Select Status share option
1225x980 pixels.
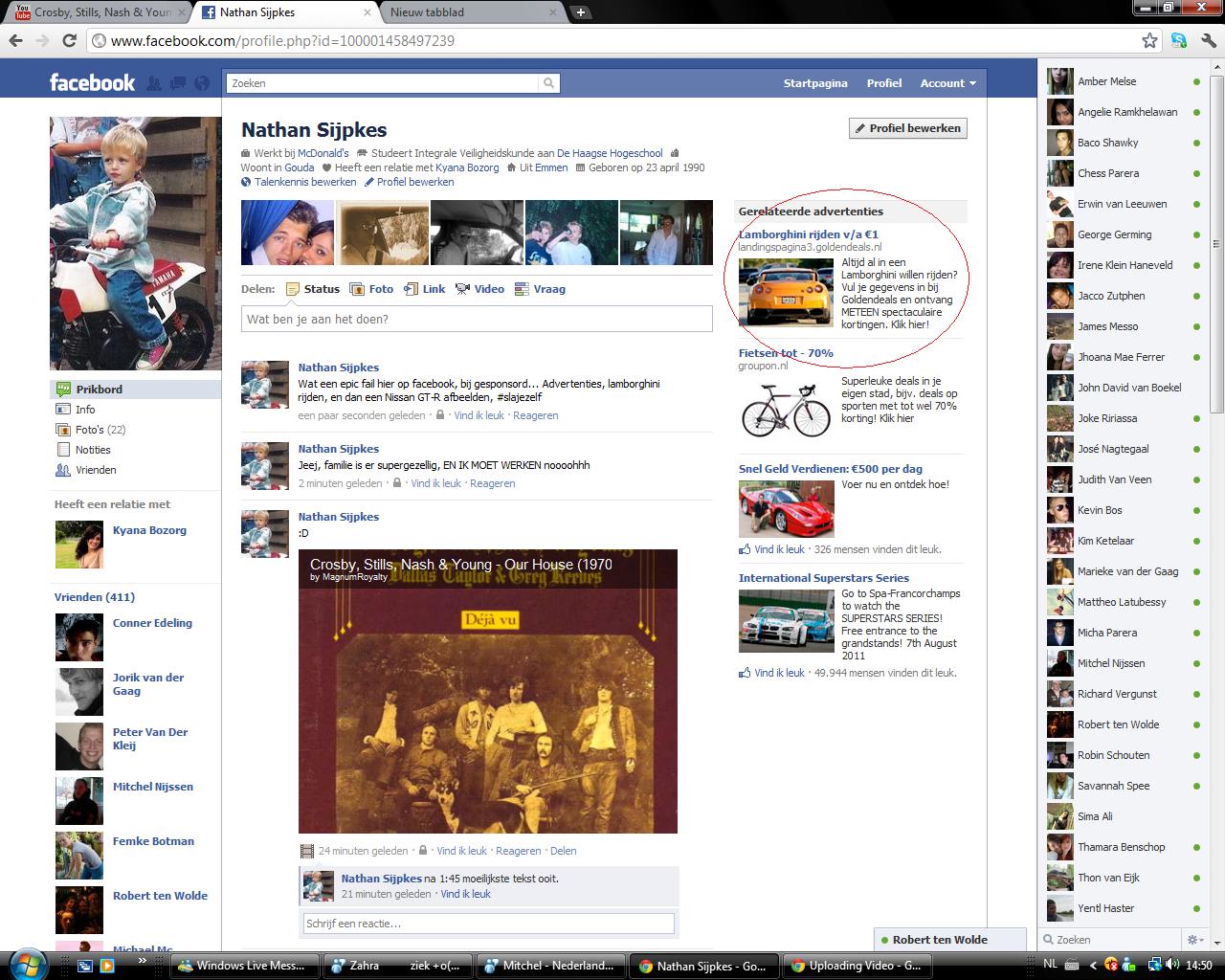click(x=313, y=289)
